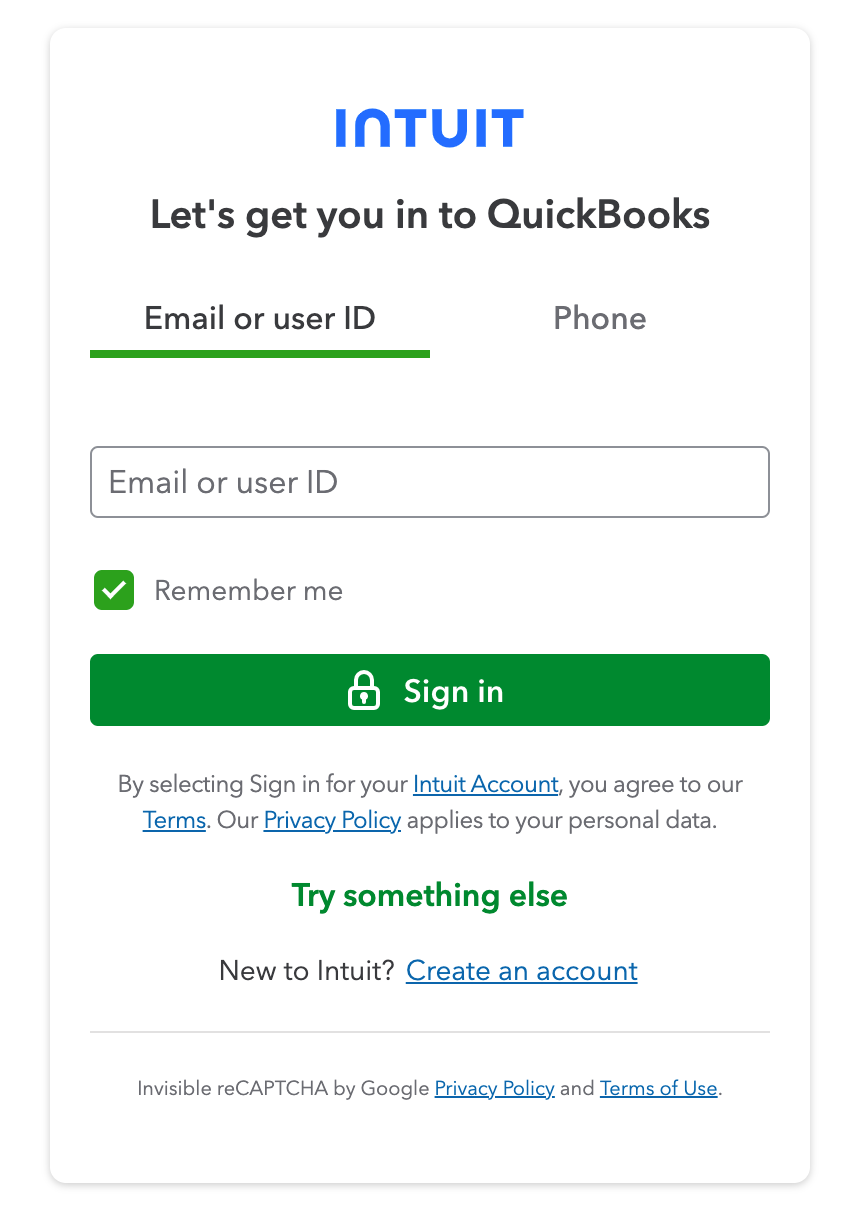The height and width of the screenshot is (1210, 856).
Task: Switch to the Phone tab
Action: click(599, 318)
